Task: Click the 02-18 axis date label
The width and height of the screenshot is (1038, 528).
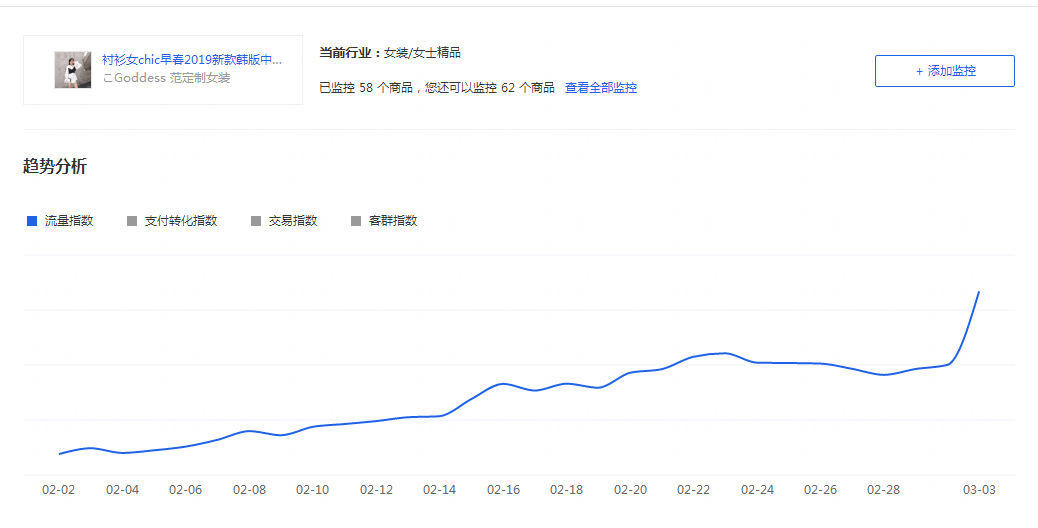Action: coord(567,490)
